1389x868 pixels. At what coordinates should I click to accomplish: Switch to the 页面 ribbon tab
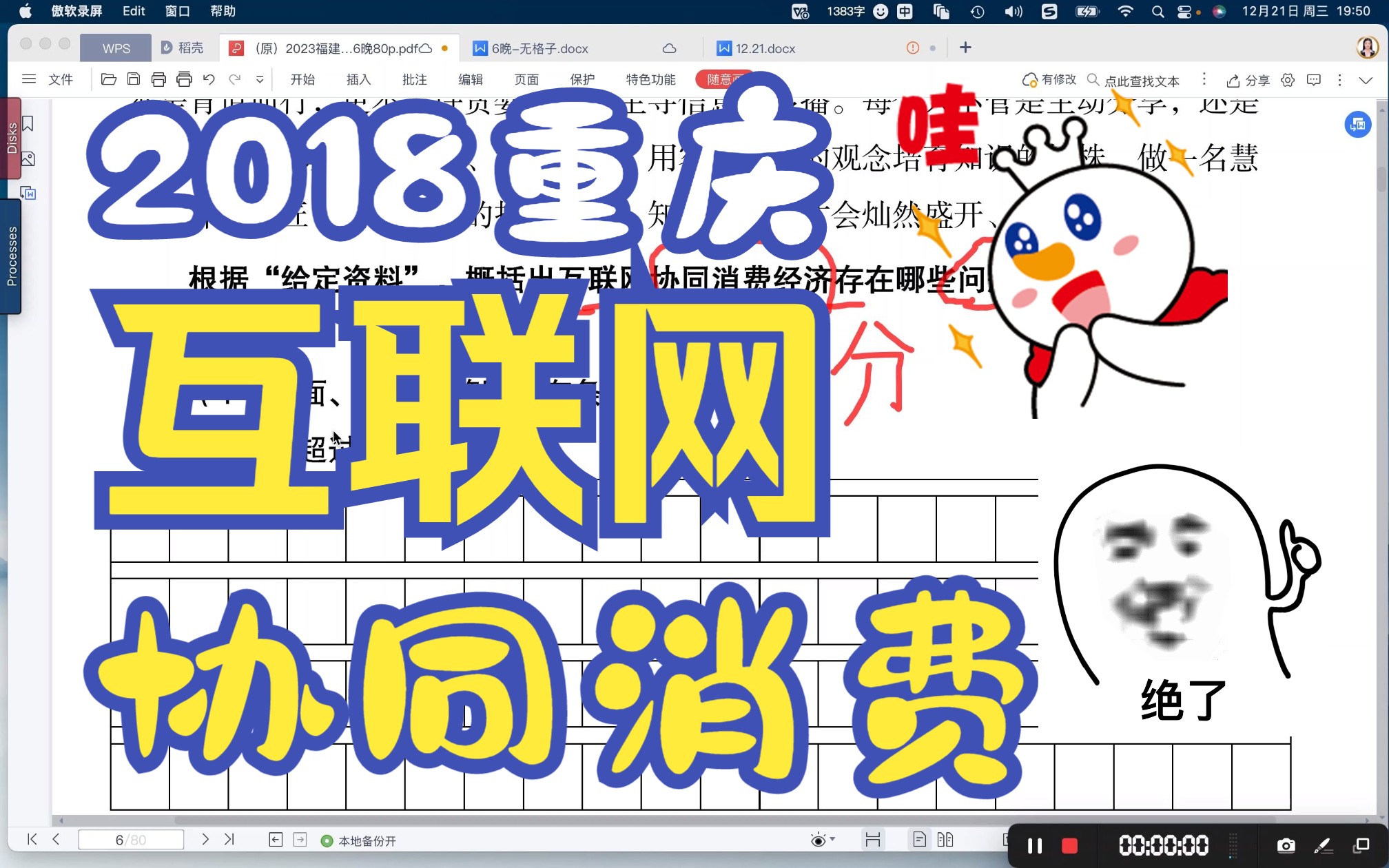526,79
